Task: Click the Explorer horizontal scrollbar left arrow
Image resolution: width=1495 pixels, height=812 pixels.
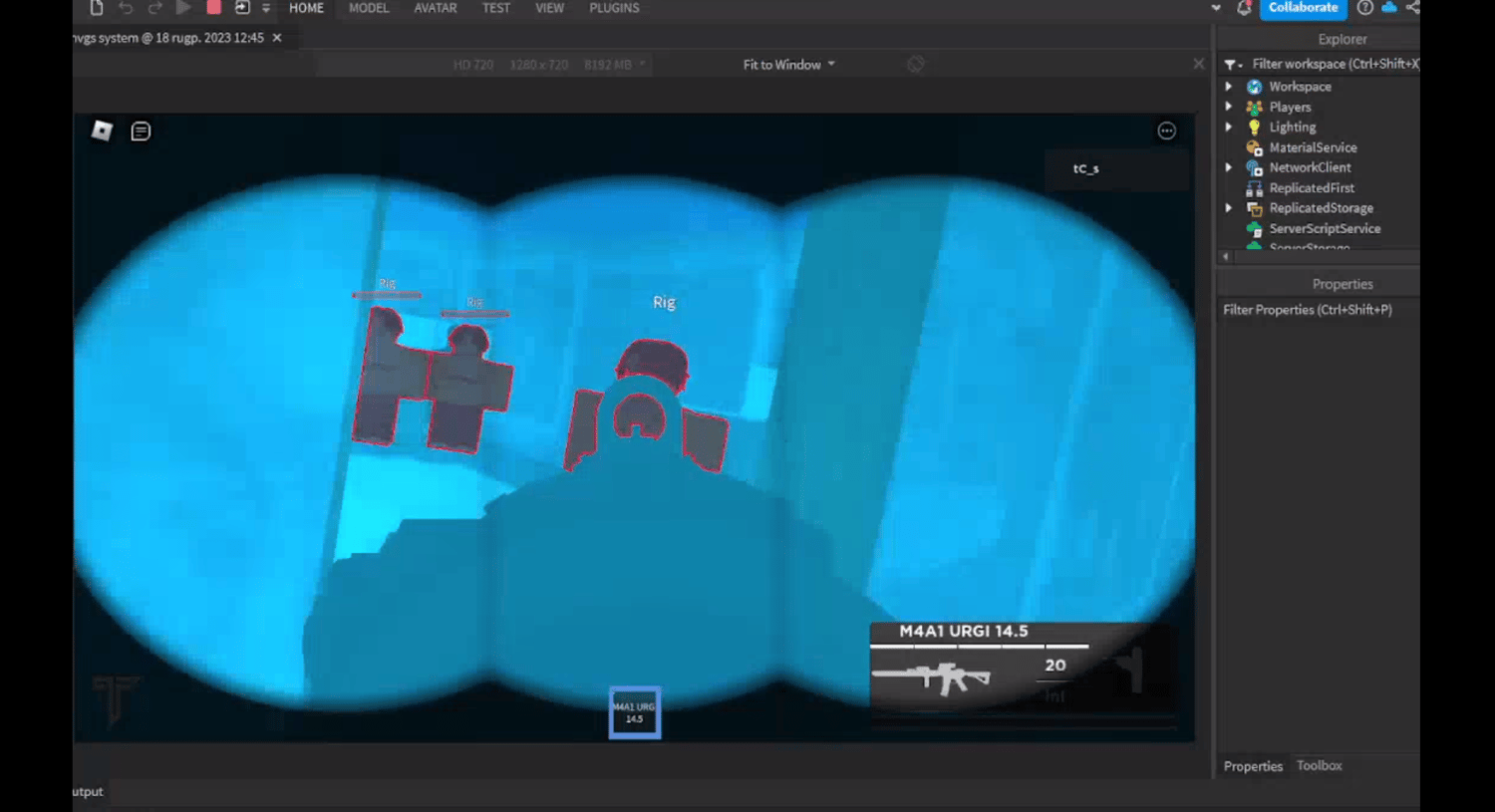Action: tap(1226, 256)
